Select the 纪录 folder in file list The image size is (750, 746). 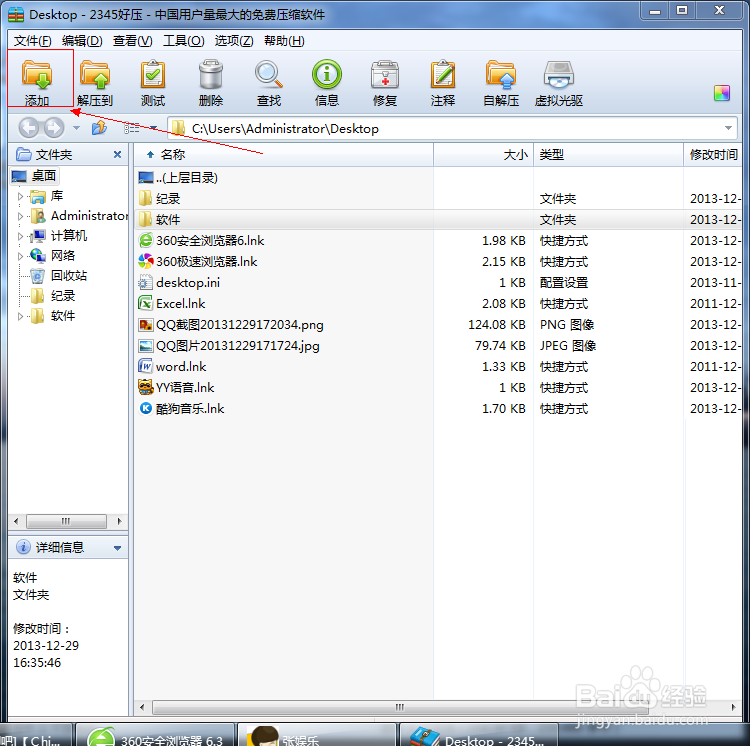pyautogui.click(x=438, y=199)
